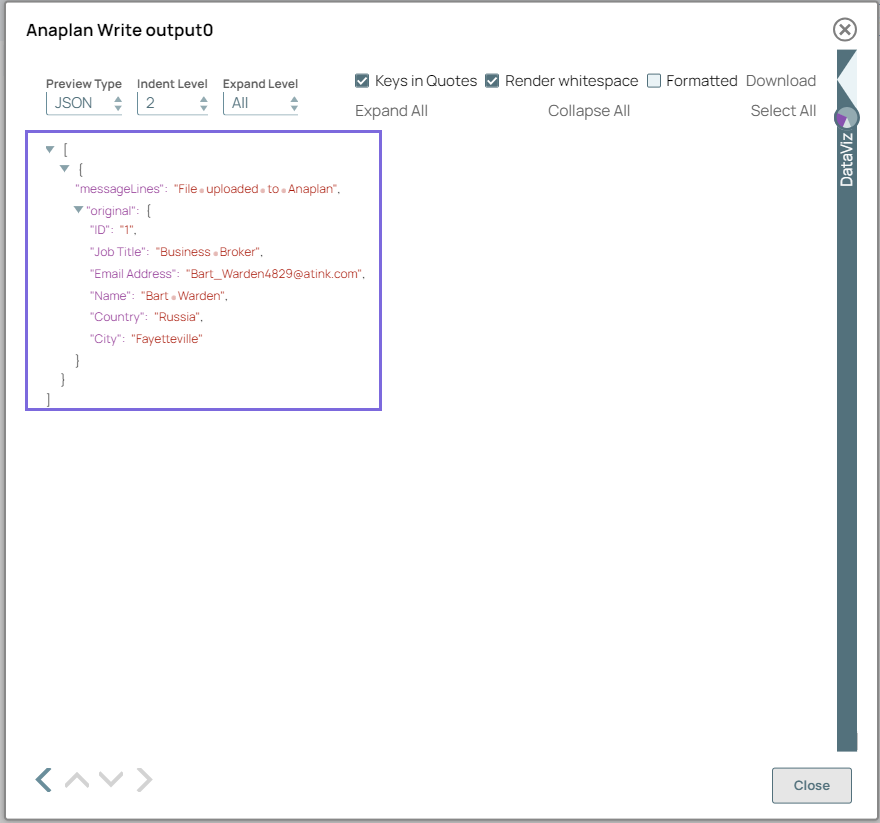
Task: Enable the Formatted checkbox
Action: [x=656, y=81]
